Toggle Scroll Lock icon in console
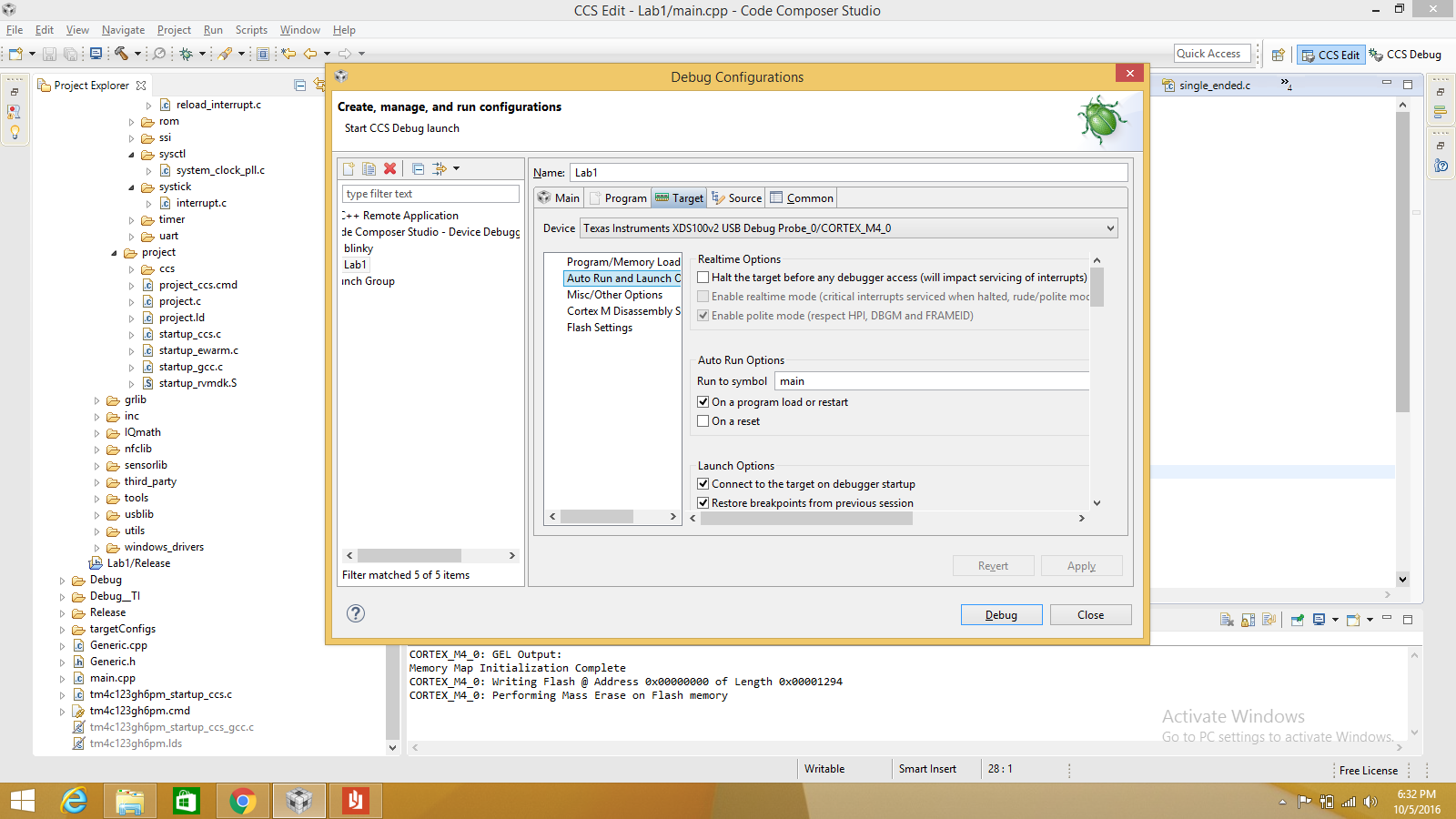The height and width of the screenshot is (819, 1456). pyautogui.click(x=1248, y=620)
